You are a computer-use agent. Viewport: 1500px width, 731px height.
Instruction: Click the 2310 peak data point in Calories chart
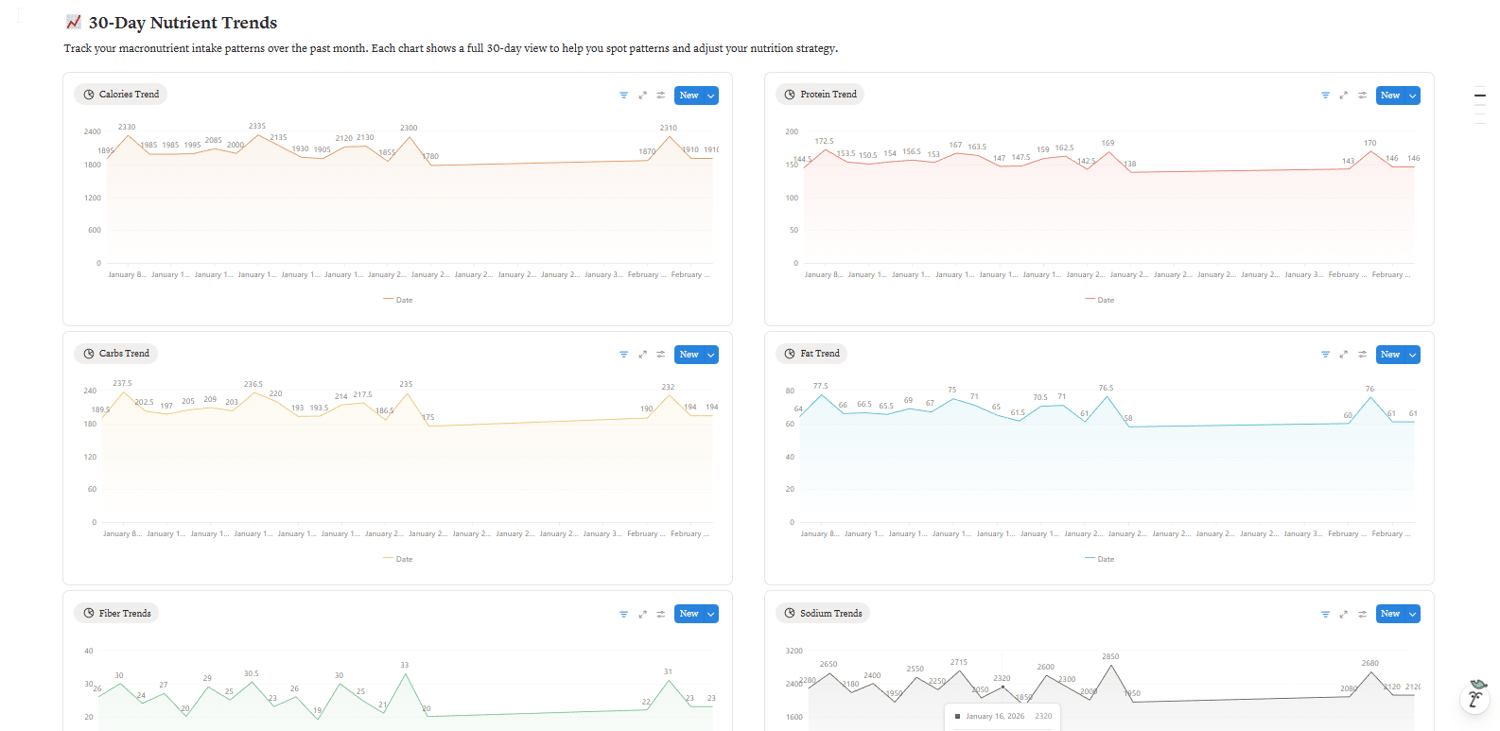(x=669, y=137)
